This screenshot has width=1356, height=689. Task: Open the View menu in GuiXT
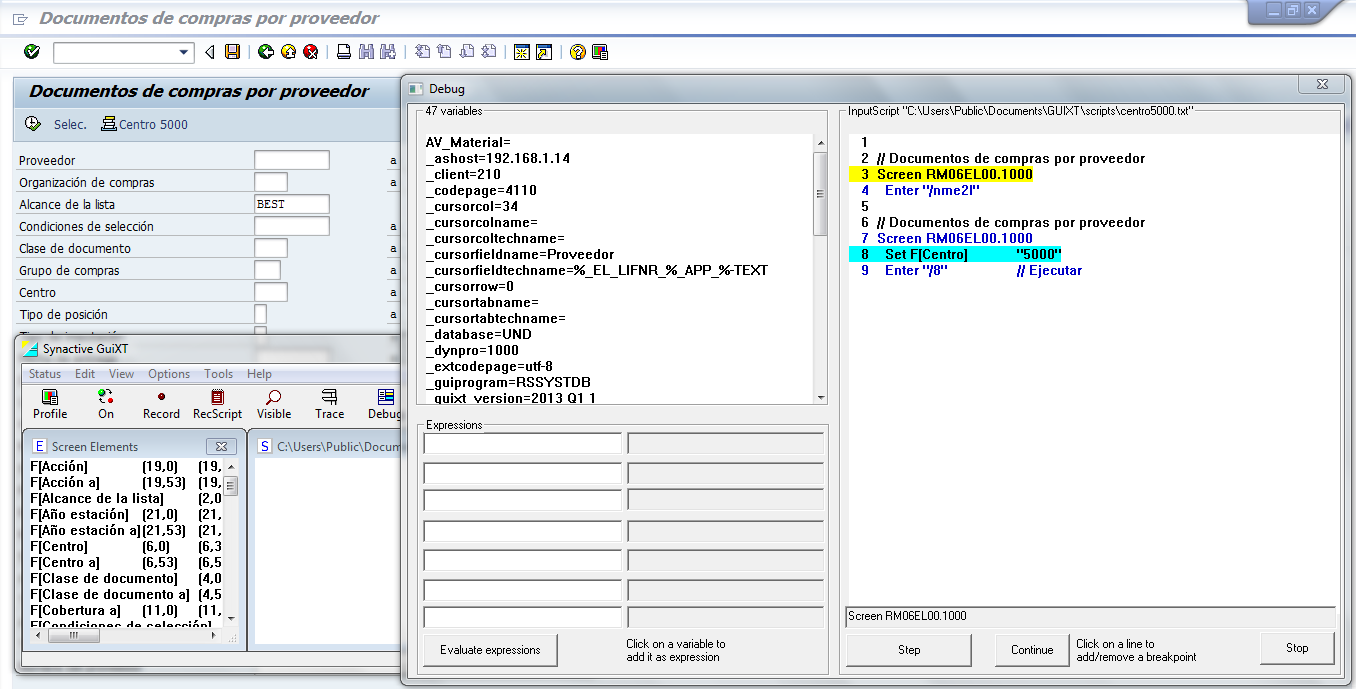coord(121,374)
